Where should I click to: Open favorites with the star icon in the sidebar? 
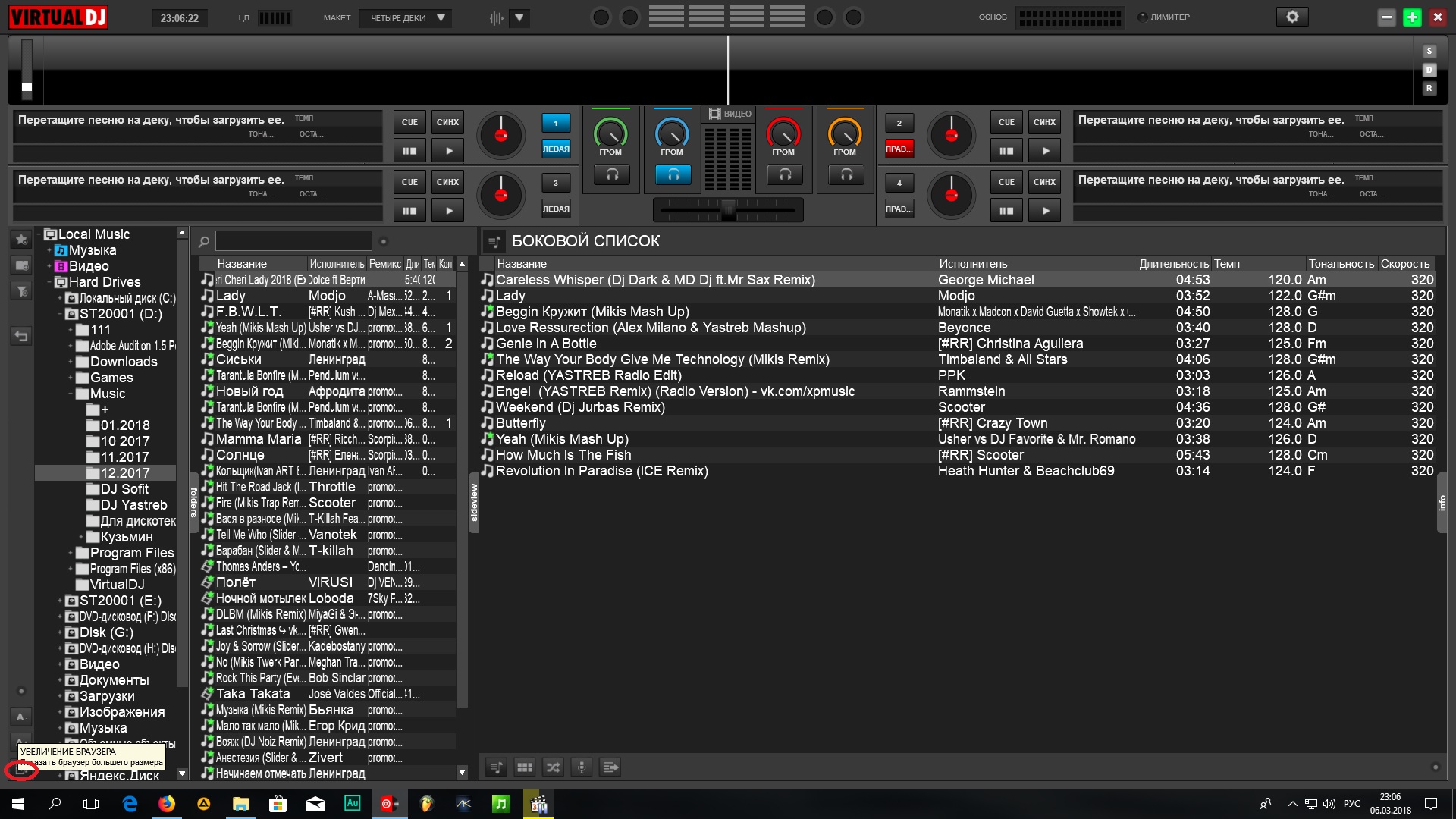(x=21, y=240)
